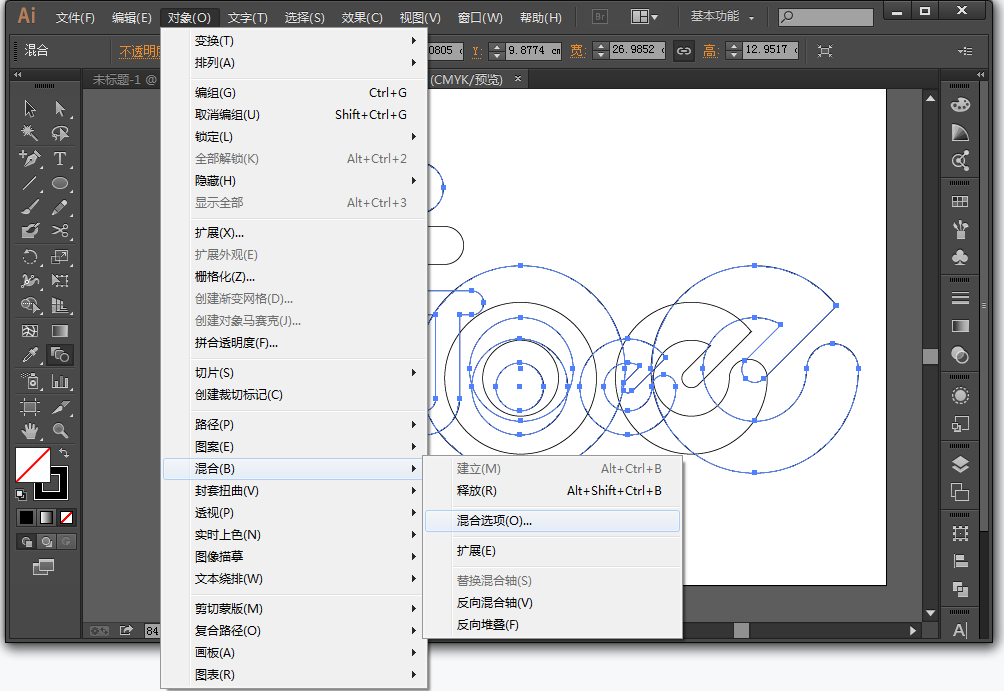1004x691 pixels.
Task: Select the Artboard tool
Action: point(30,406)
